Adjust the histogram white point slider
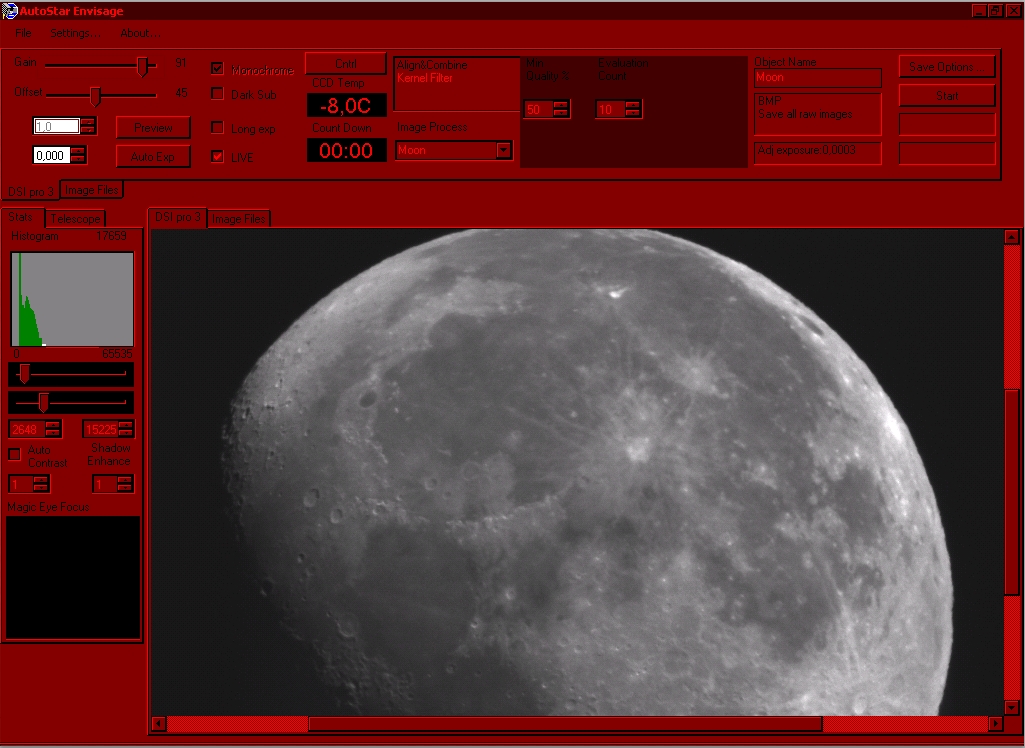This screenshot has height=748, width=1025. [x=43, y=403]
